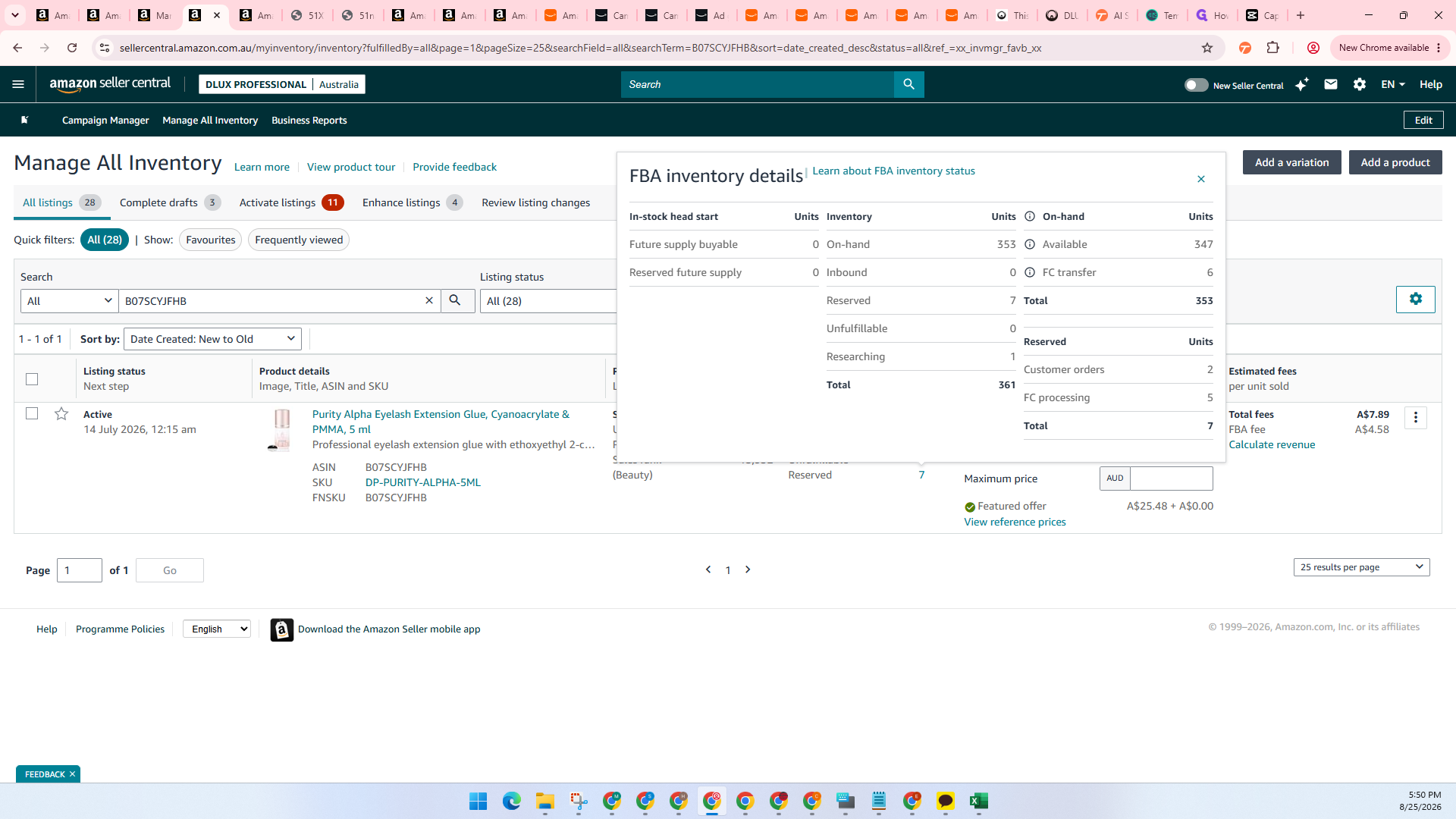This screenshot has height=819, width=1456.
Task: Click the bookmark flag icon in favorites bar
Action: 24,120
